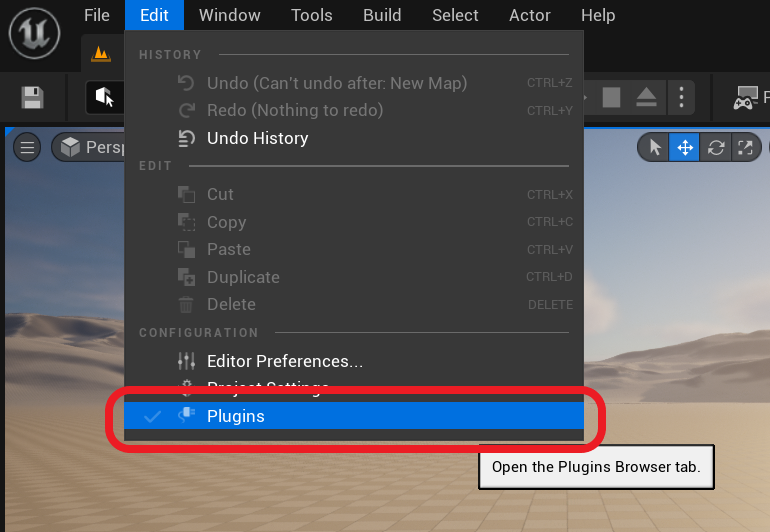Click the level tab with orange icon
Image resolution: width=770 pixels, height=532 pixels.
100,54
